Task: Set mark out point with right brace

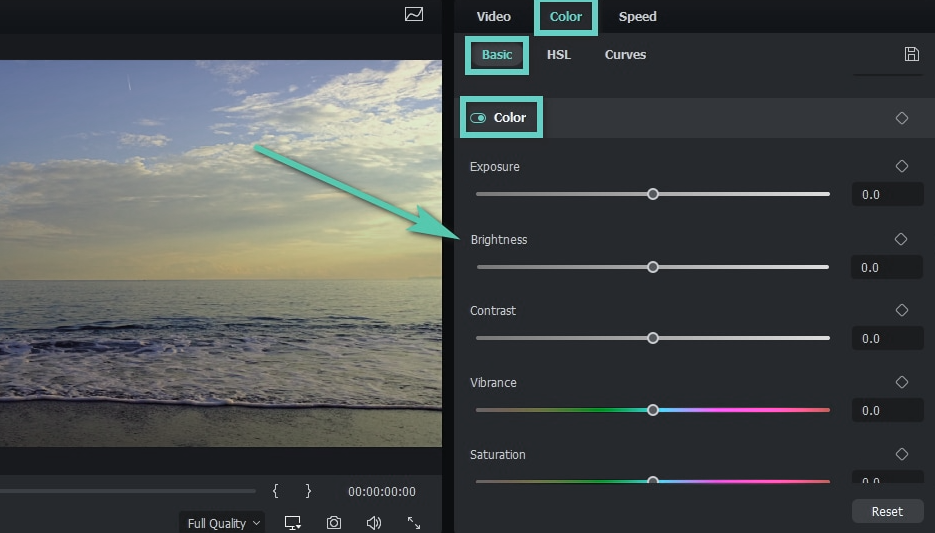Action: pyautogui.click(x=308, y=491)
